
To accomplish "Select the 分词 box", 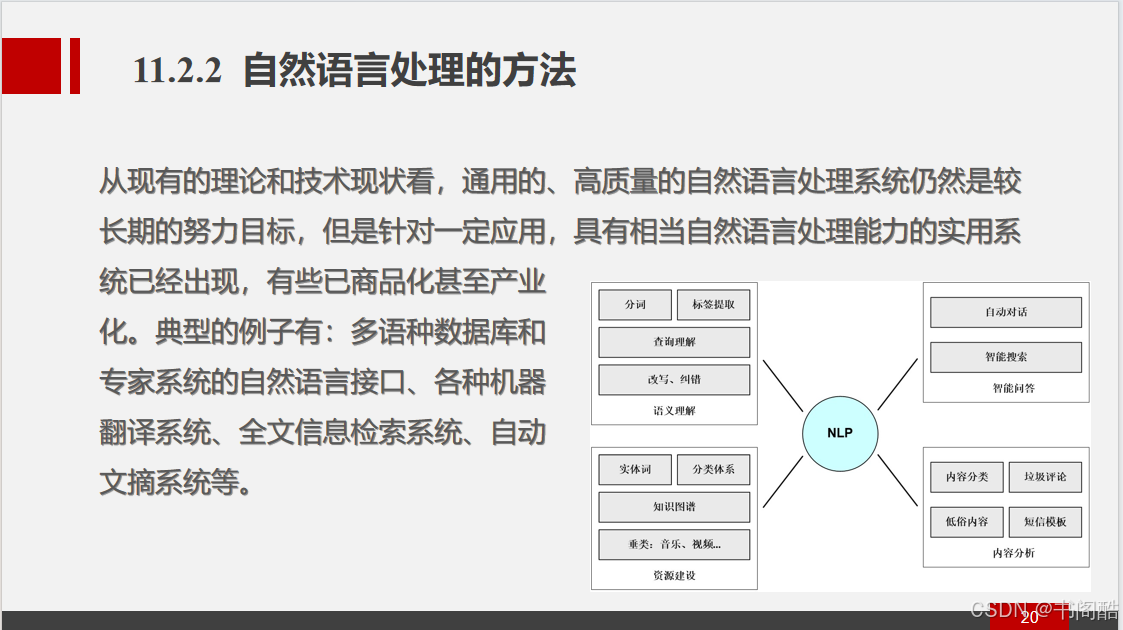I will point(635,304).
